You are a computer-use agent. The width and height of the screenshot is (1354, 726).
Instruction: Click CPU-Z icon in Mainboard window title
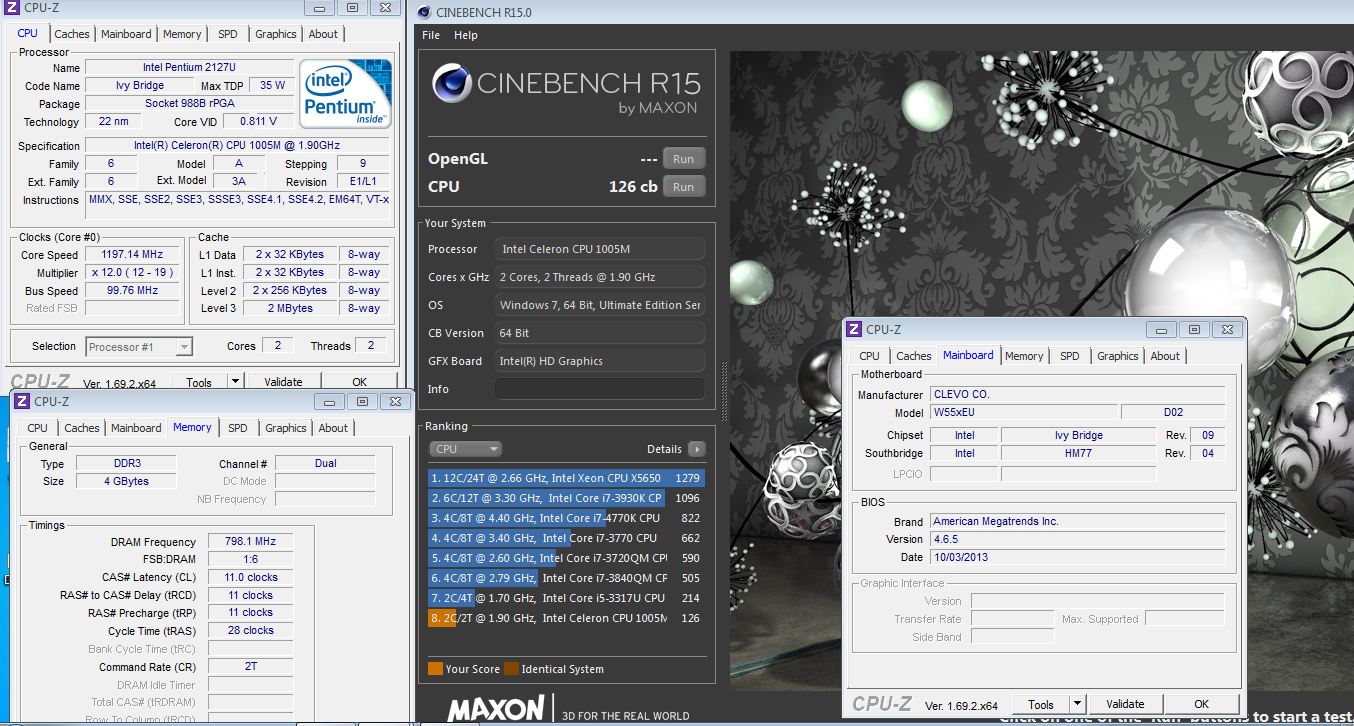854,329
